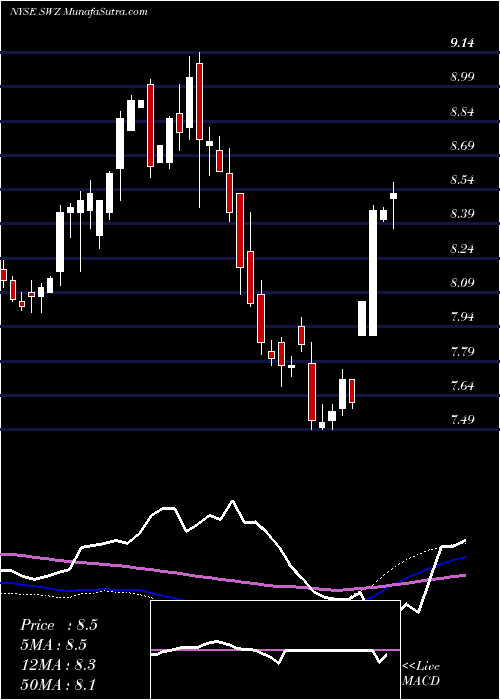Click the NYSE SWZ MunafaSutra.com title text
The image size is (500, 700).
[x=79, y=12]
